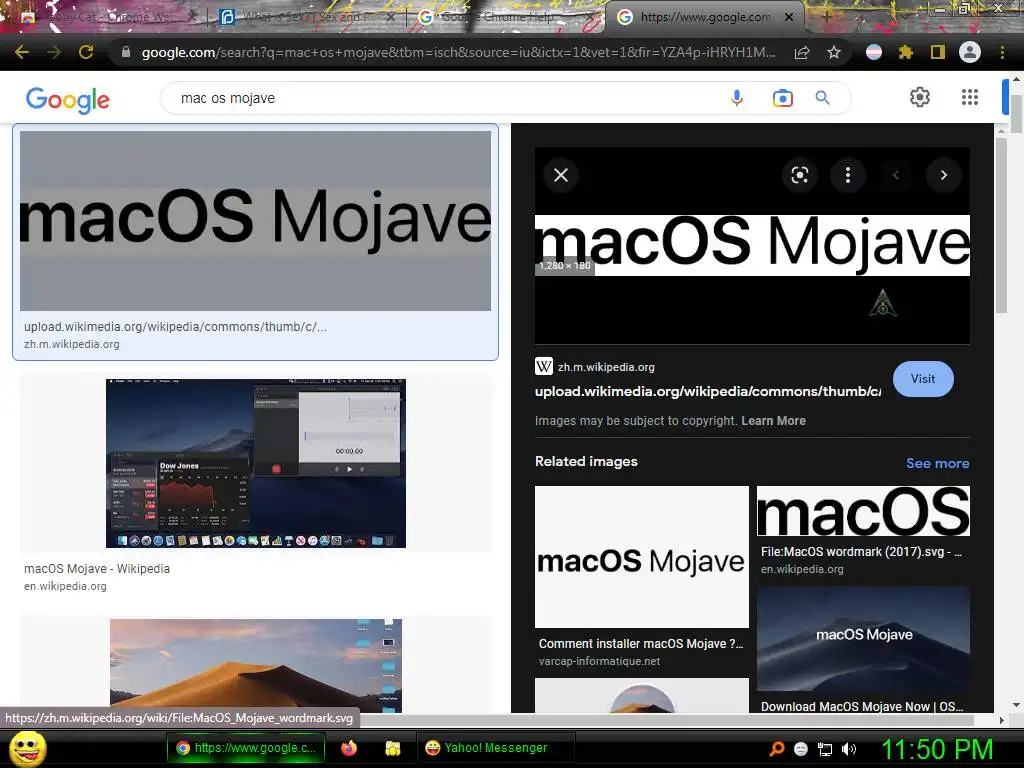Open Comment installer macOS Mojave related image
This screenshot has height=768, width=1024.
pyautogui.click(x=641, y=556)
